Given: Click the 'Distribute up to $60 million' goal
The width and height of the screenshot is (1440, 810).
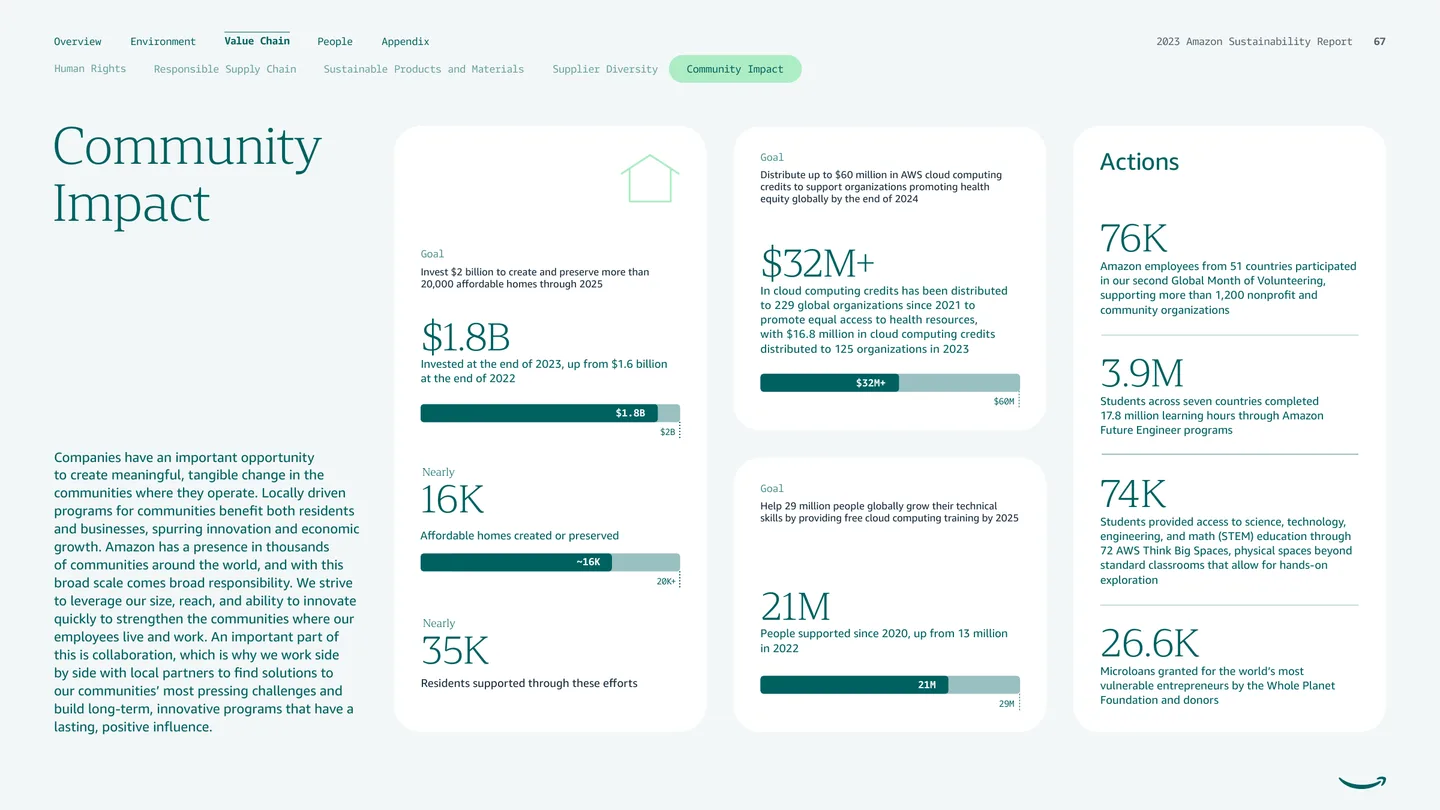Looking at the screenshot, I should tap(881, 187).
